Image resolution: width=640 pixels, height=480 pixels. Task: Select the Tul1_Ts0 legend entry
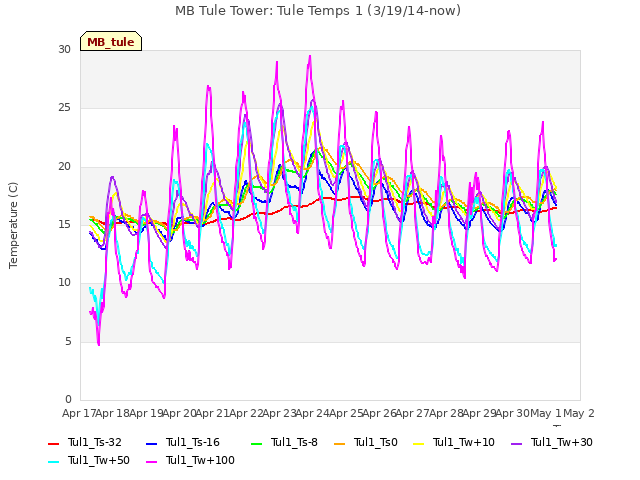[x=366, y=442]
